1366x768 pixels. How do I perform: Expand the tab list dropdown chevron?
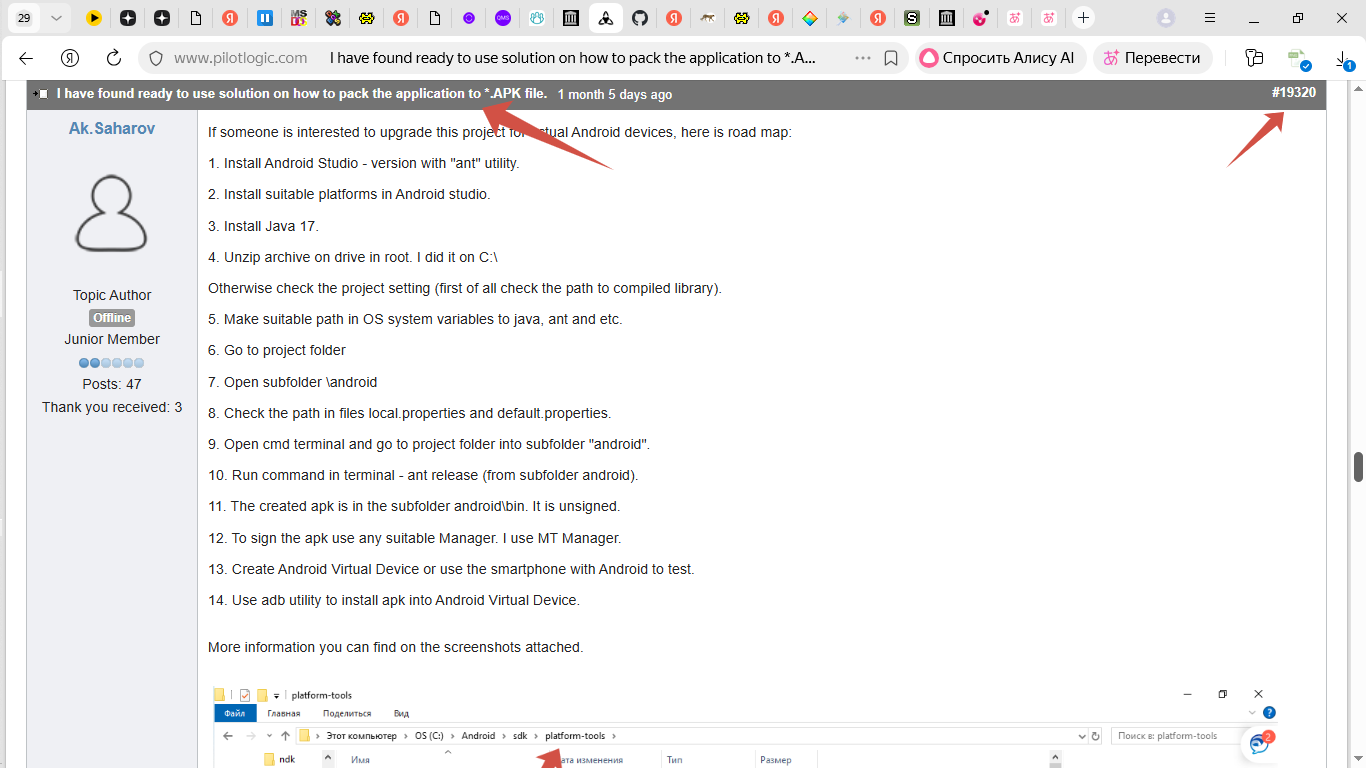(x=56, y=18)
